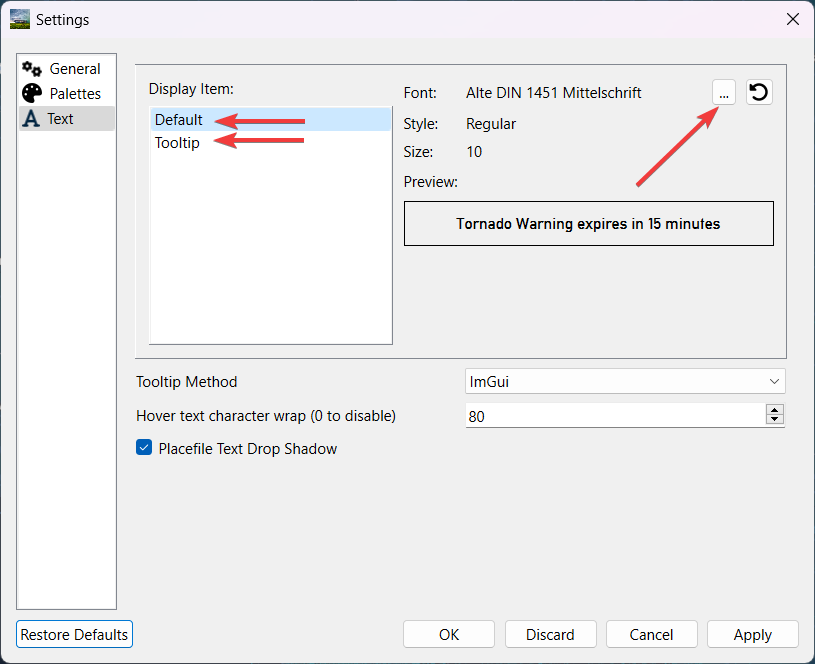This screenshot has width=815, height=664.
Task: Click the Restore Defaults button
Action: click(x=74, y=634)
